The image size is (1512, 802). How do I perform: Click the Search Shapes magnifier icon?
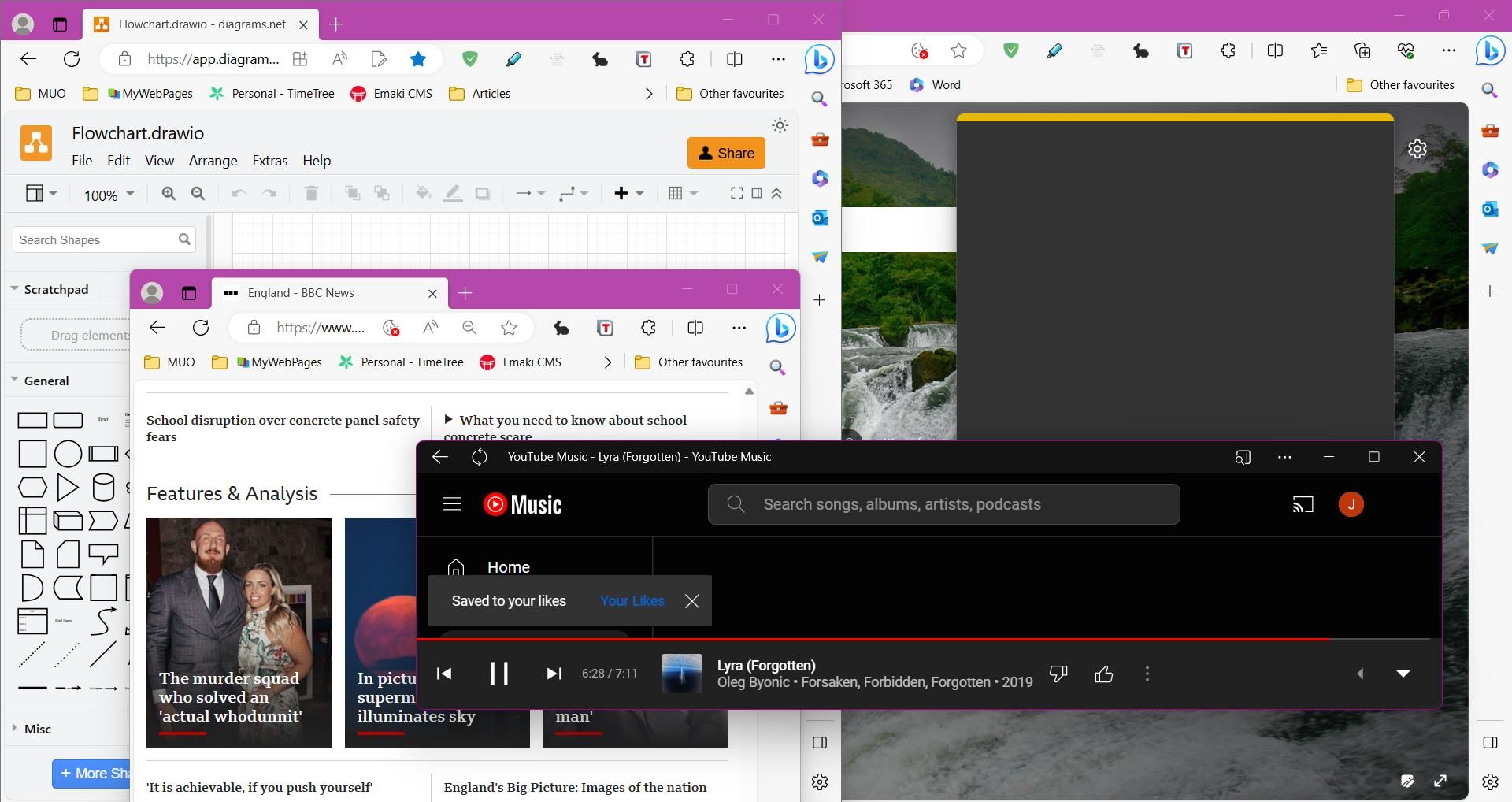pyautogui.click(x=184, y=239)
